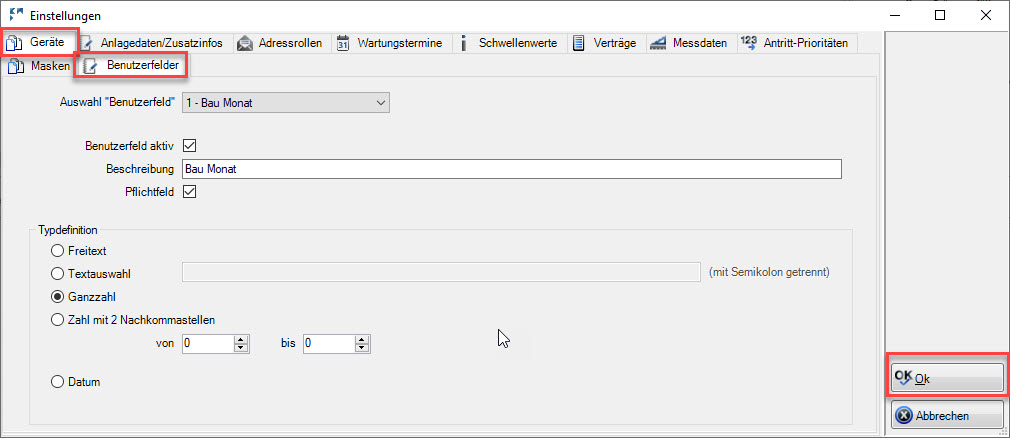
Task: Click the Abbrechen button
Action: pyautogui.click(x=947, y=416)
